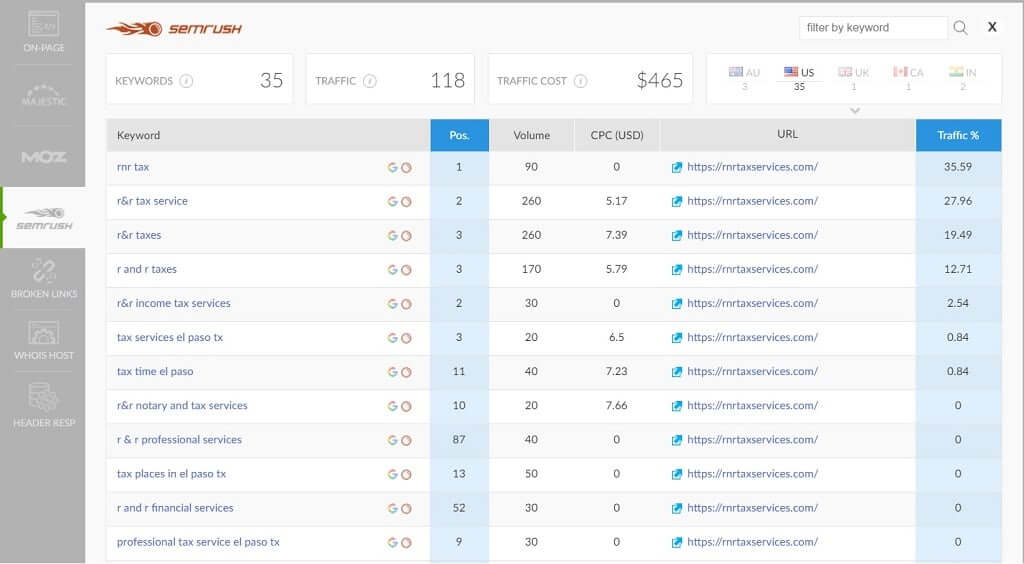Click the 'rnr tax' keyword
The width and height of the screenshot is (1024, 564).
click(x=133, y=167)
